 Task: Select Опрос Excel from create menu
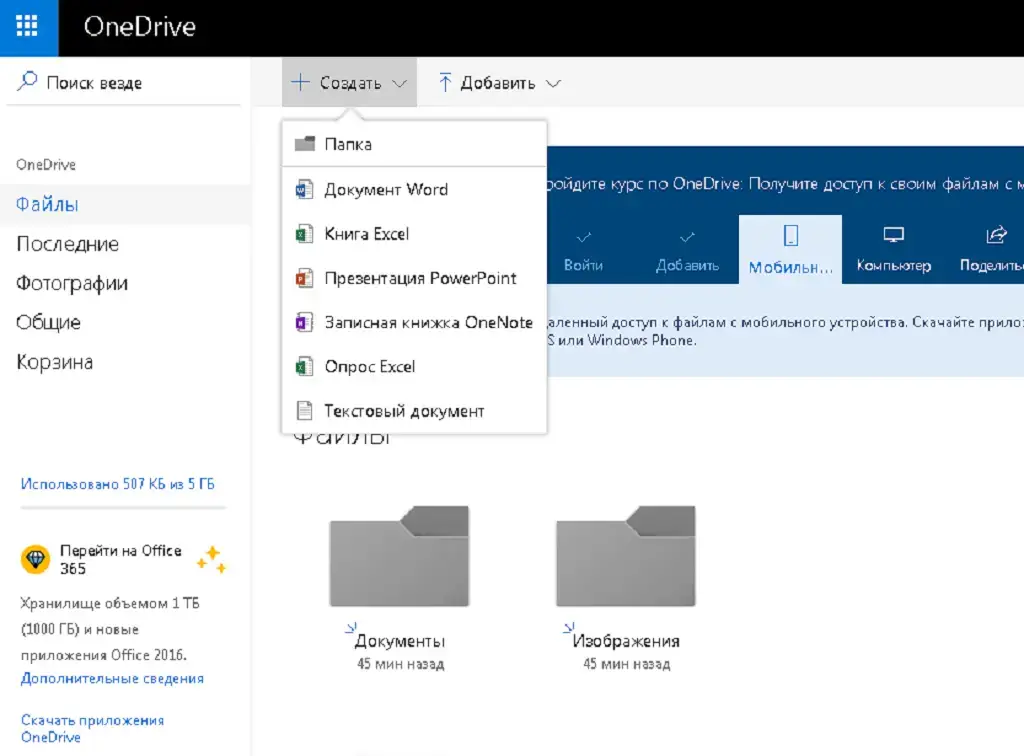click(x=369, y=367)
